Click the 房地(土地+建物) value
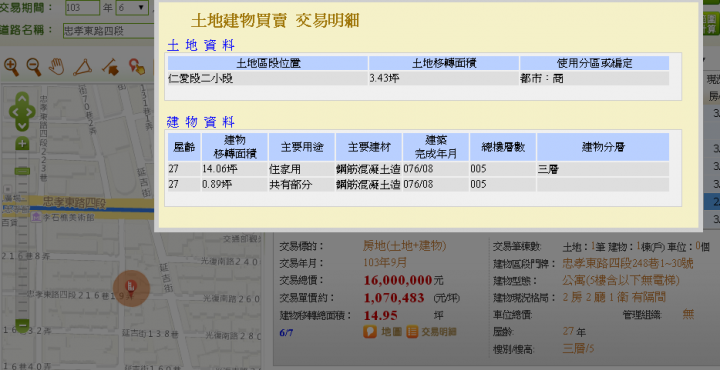720x370 pixels. click(404, 246)
